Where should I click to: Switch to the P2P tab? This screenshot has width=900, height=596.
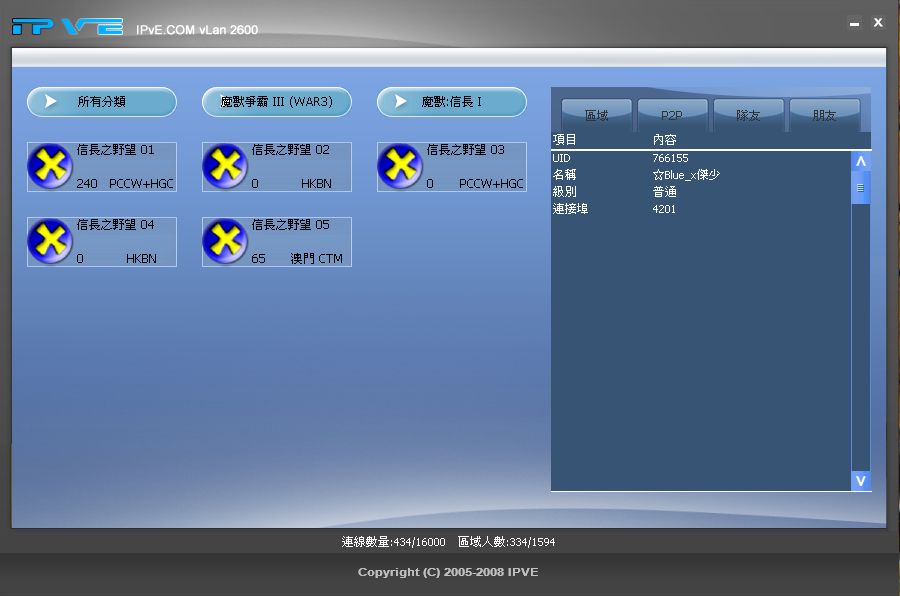(672, 115)
